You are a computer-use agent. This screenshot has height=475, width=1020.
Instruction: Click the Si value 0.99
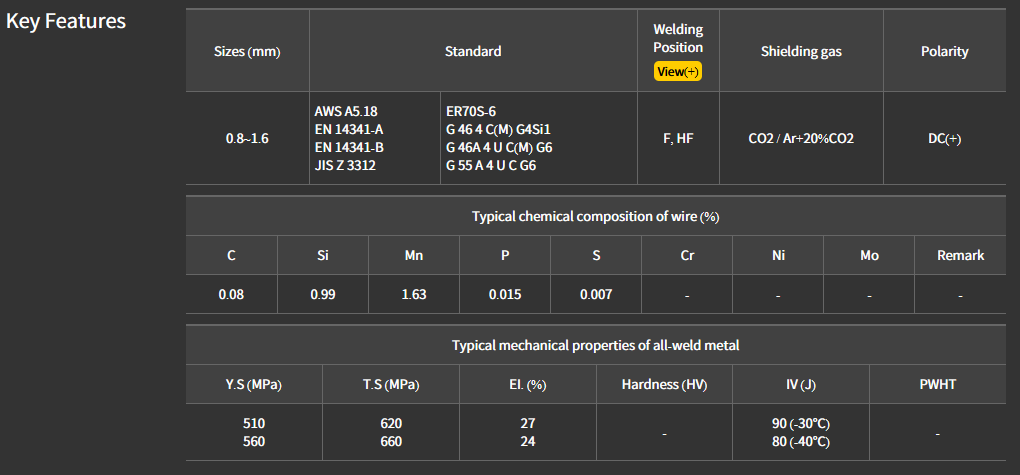click(322, 294)
